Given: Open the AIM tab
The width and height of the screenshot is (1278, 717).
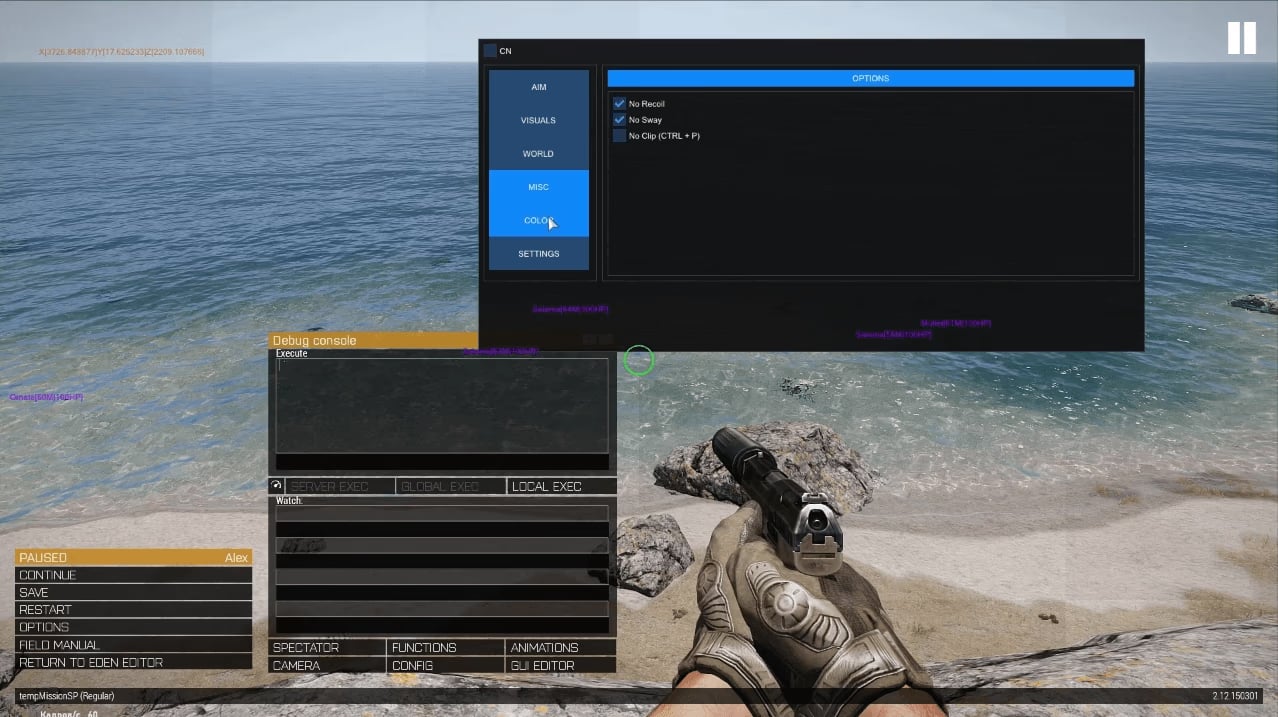Looking at the screenshot, I should 539,87.
